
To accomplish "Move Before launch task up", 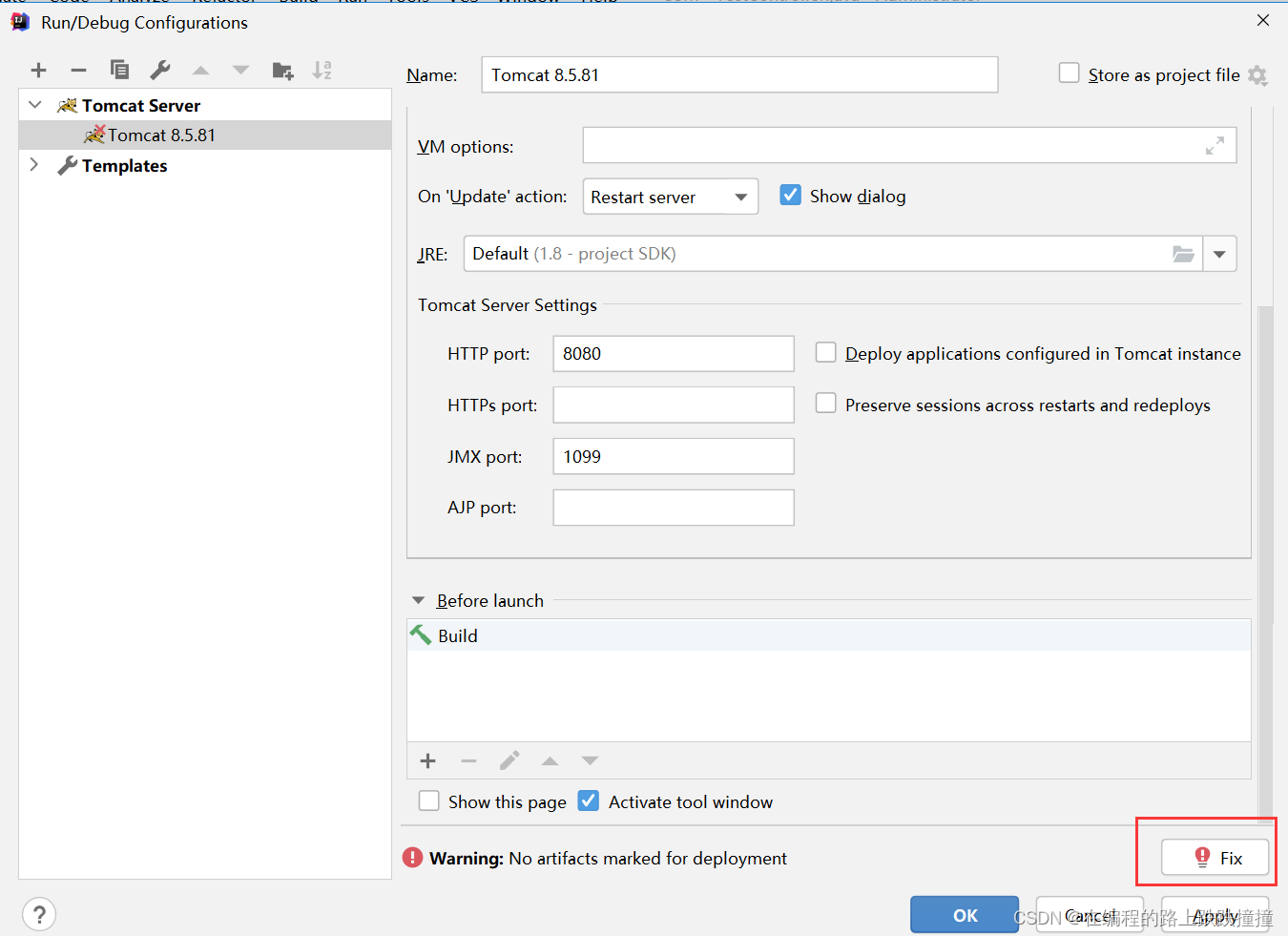I will click(550, 760).
